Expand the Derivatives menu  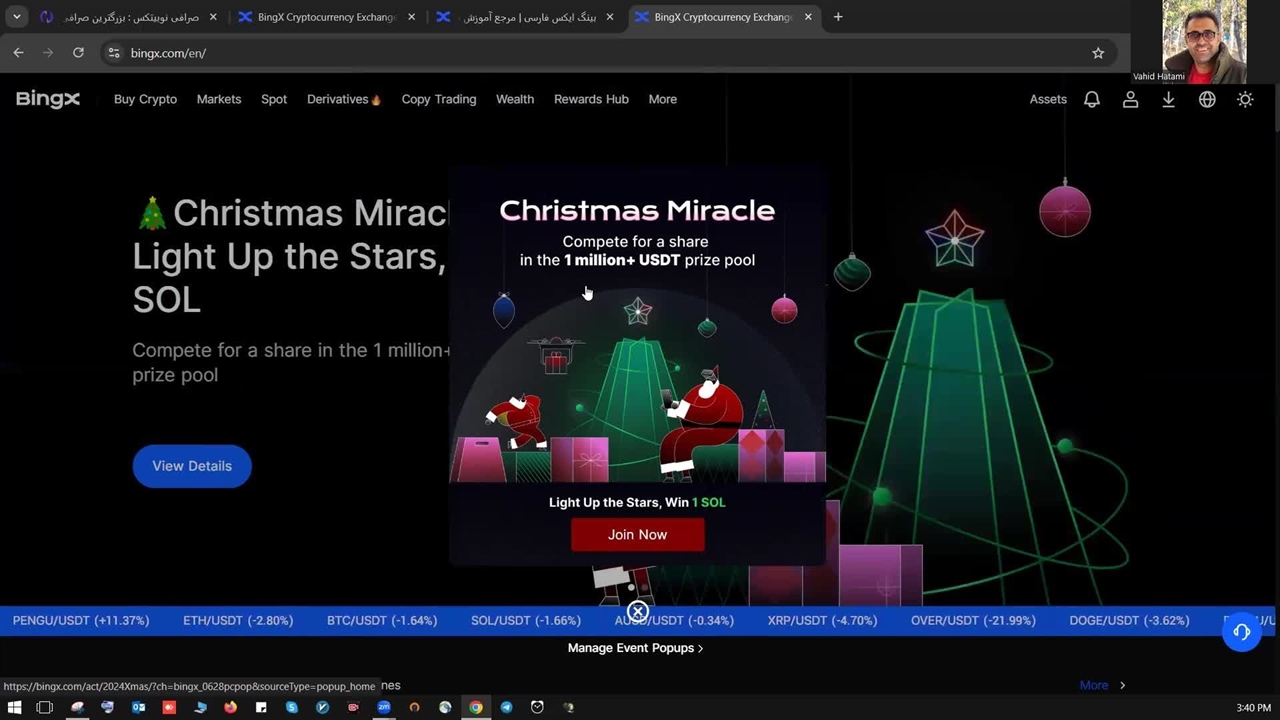pyautogui.click(x=343, y=99)
